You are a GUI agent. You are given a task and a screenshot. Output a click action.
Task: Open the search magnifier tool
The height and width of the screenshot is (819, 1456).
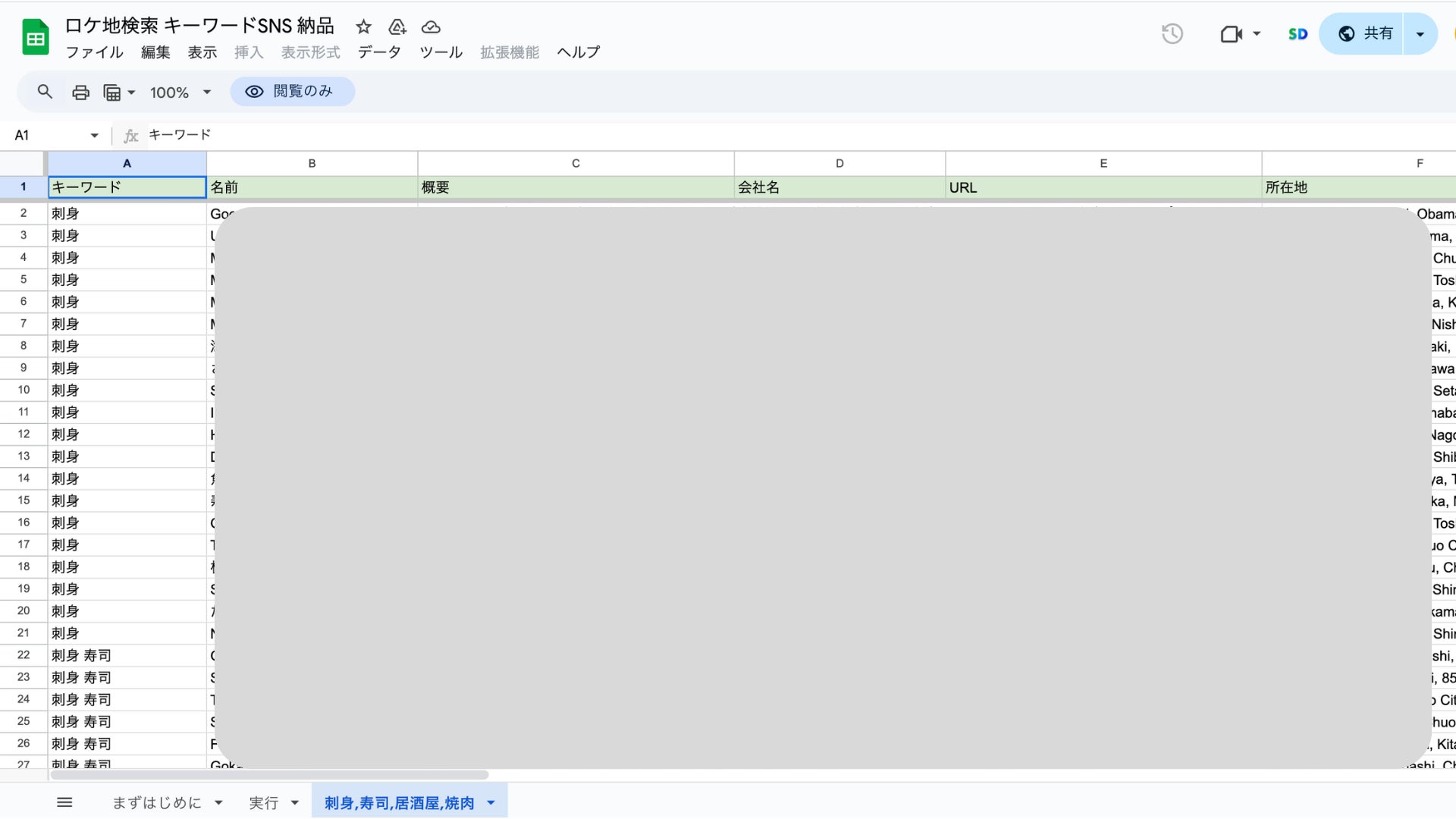(x=45, y=92)
